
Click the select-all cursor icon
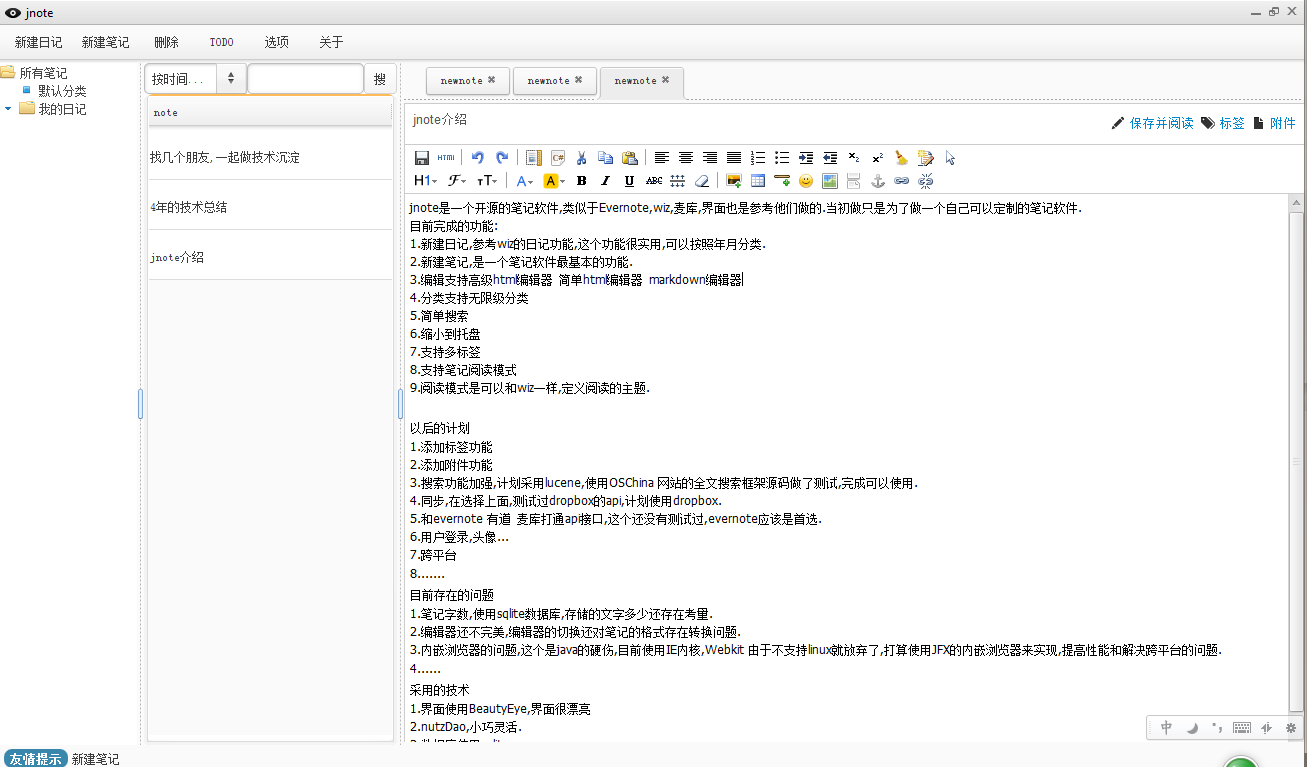pyautogui.click(x=950, y=158)
